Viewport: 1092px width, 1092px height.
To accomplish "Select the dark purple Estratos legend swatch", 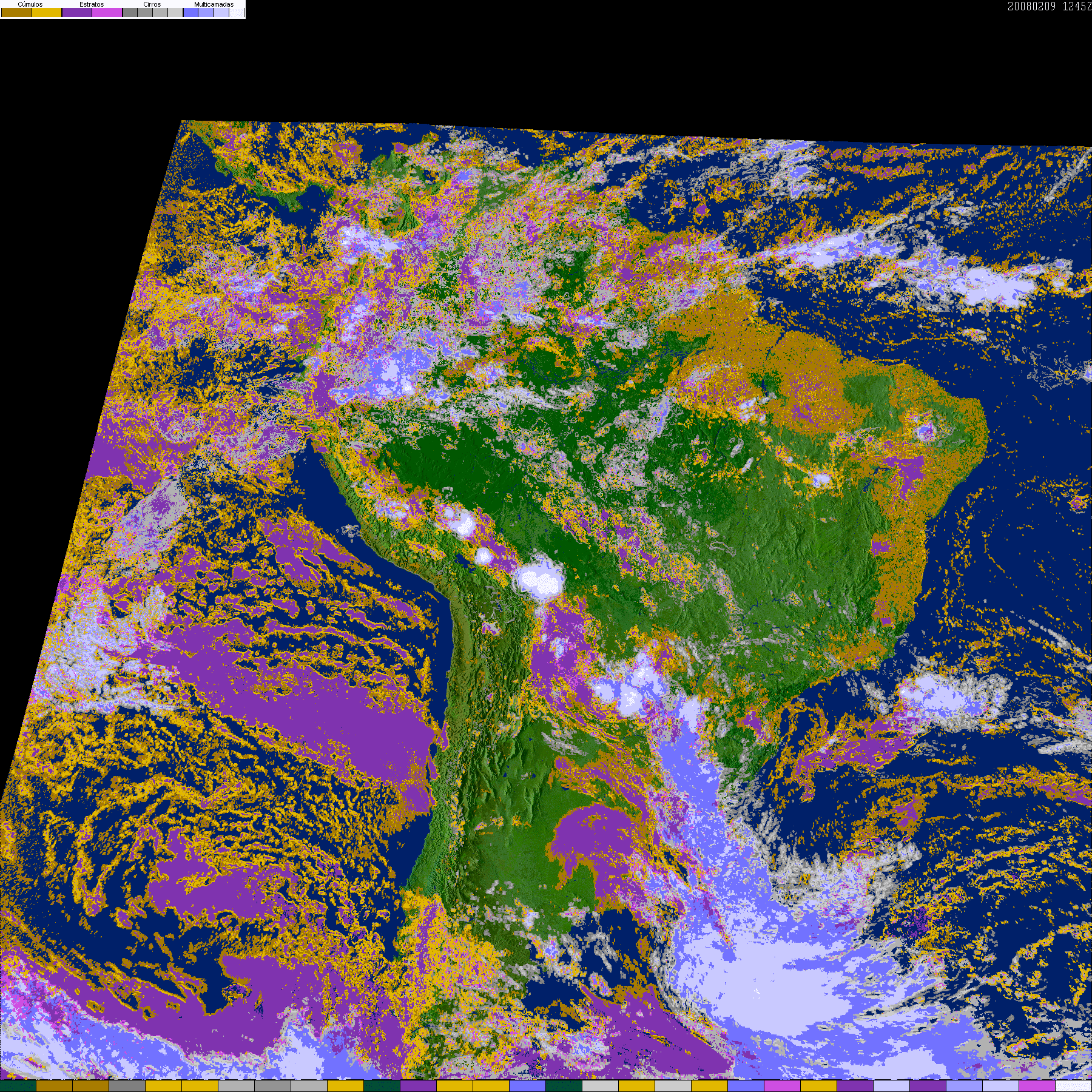I will click(77, 12).
